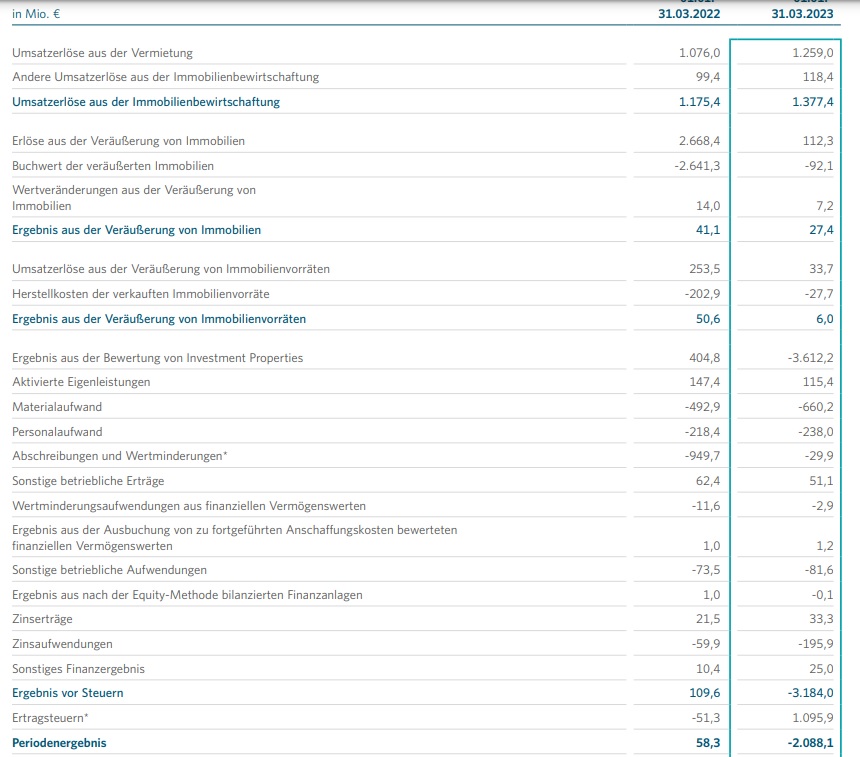Click value 112,3
The height and width of the screenshot is (757, 860).
[x=818, y=141]
